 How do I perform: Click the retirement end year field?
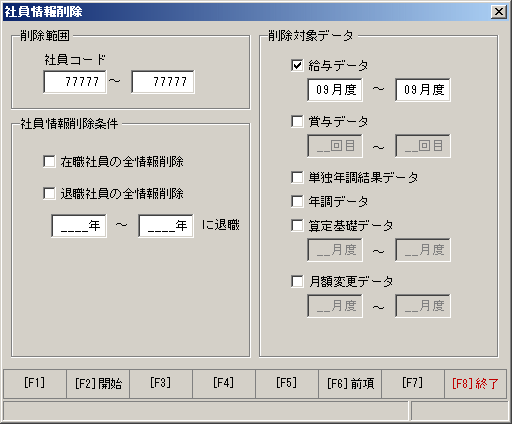166,226
